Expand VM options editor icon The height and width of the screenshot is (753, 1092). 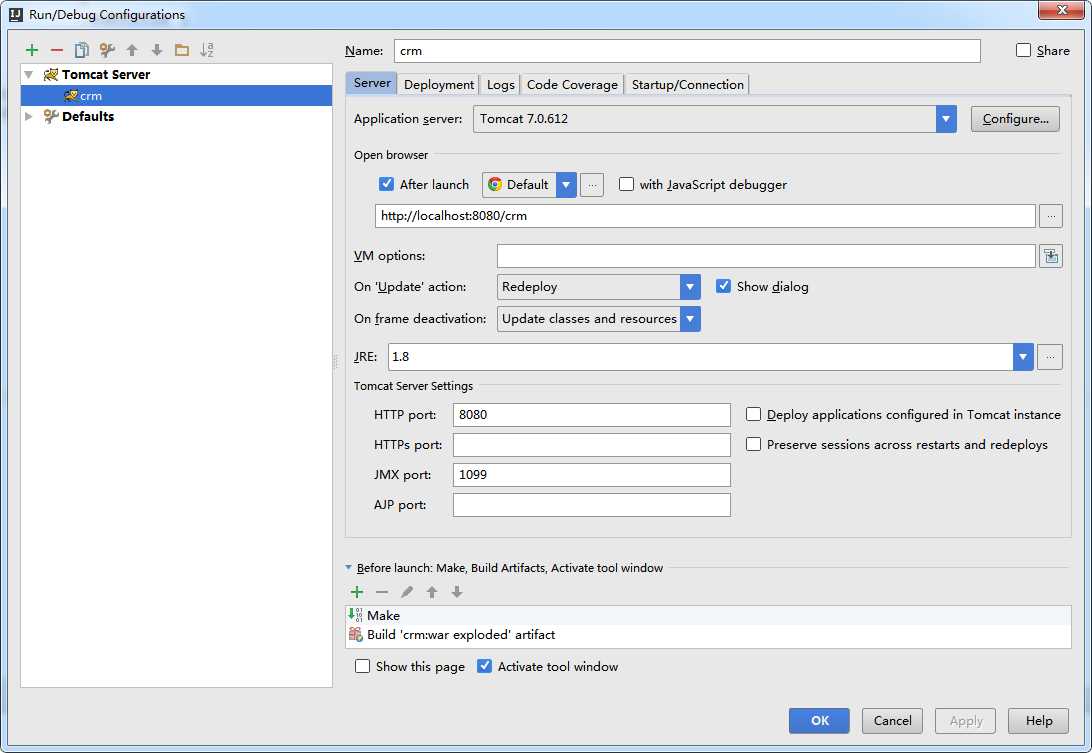[1050, 256]
